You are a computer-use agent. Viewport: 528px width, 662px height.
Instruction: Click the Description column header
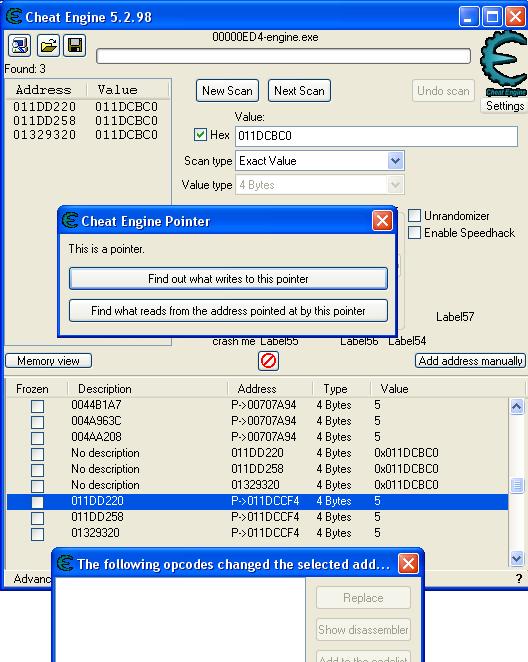coord(147,389)
